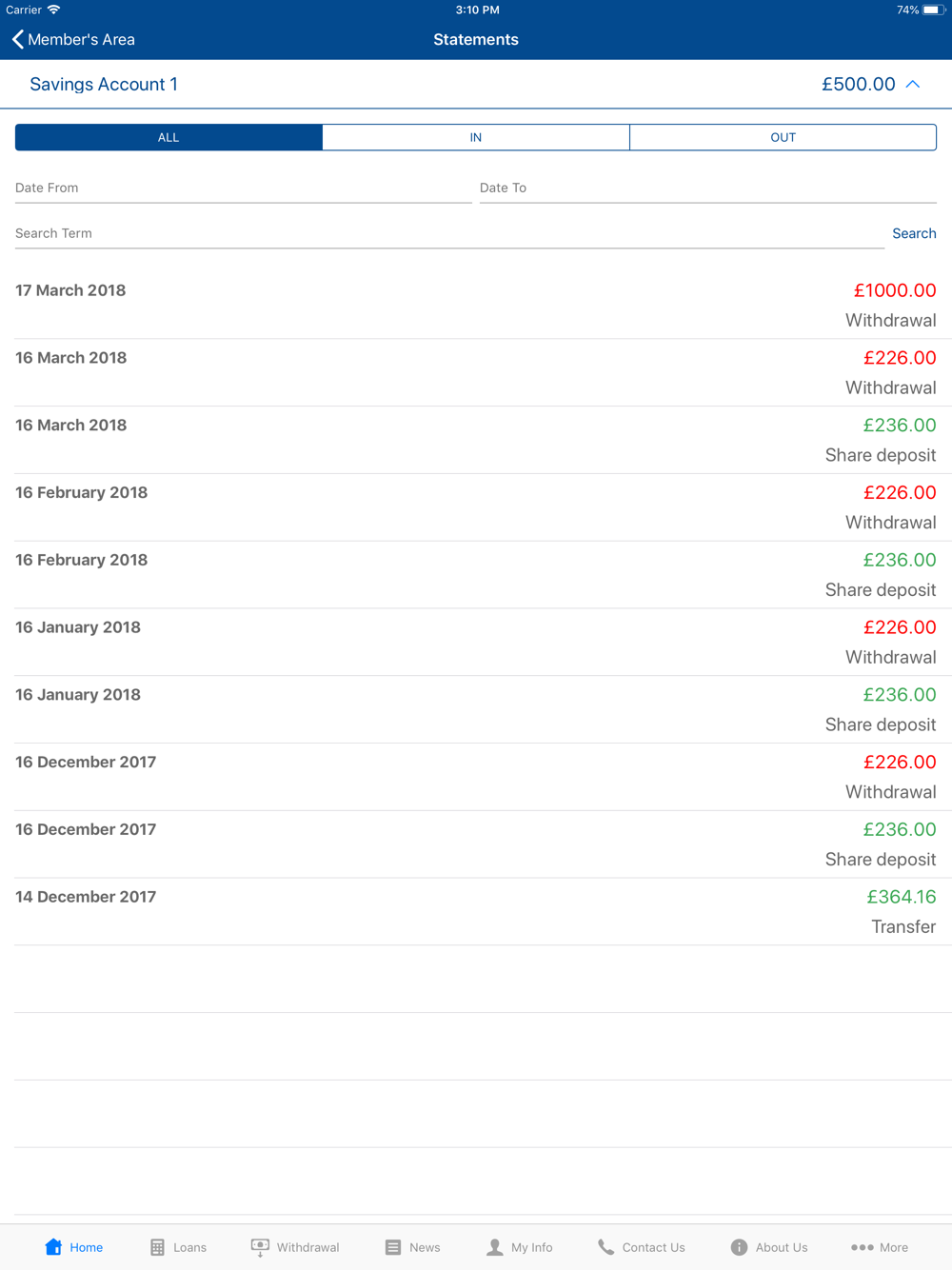
Task: Open the Withdrawal tab icon
Action: [260, 1248]
